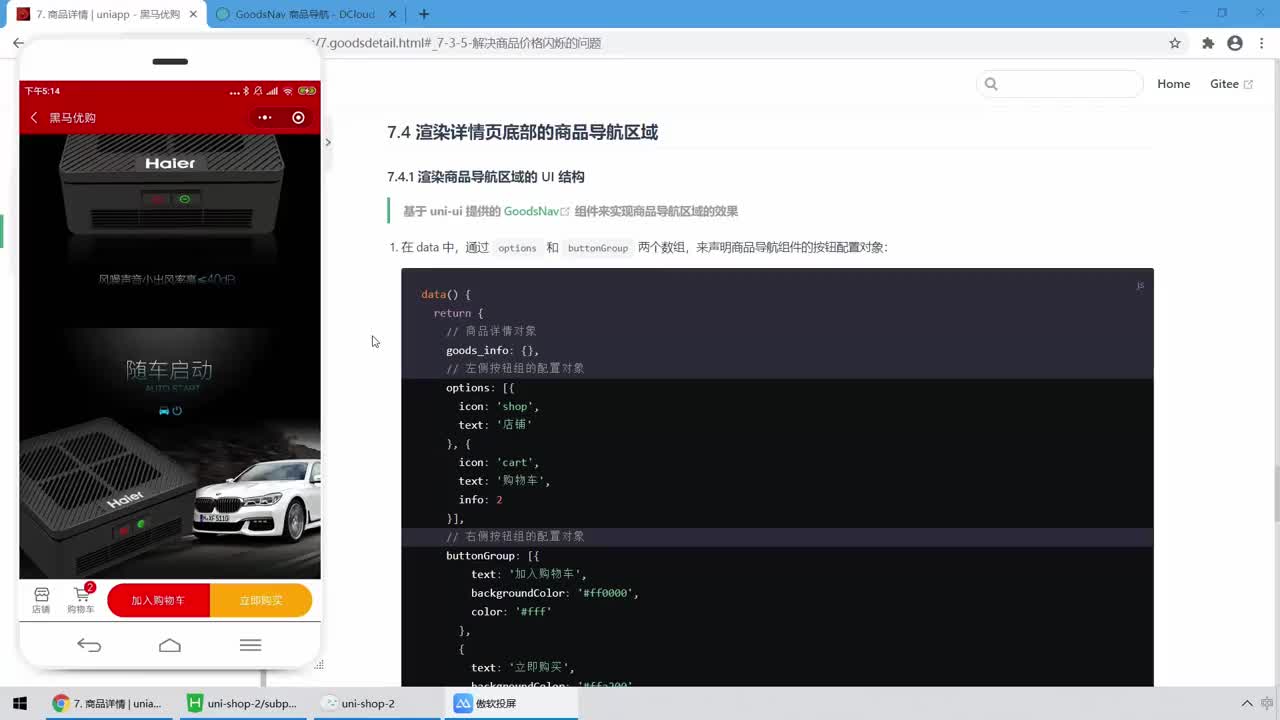This screenshot has height=720, width=1280.
Task: Open the Chrome three-dot menu
Action: (x=1261, y=43)
